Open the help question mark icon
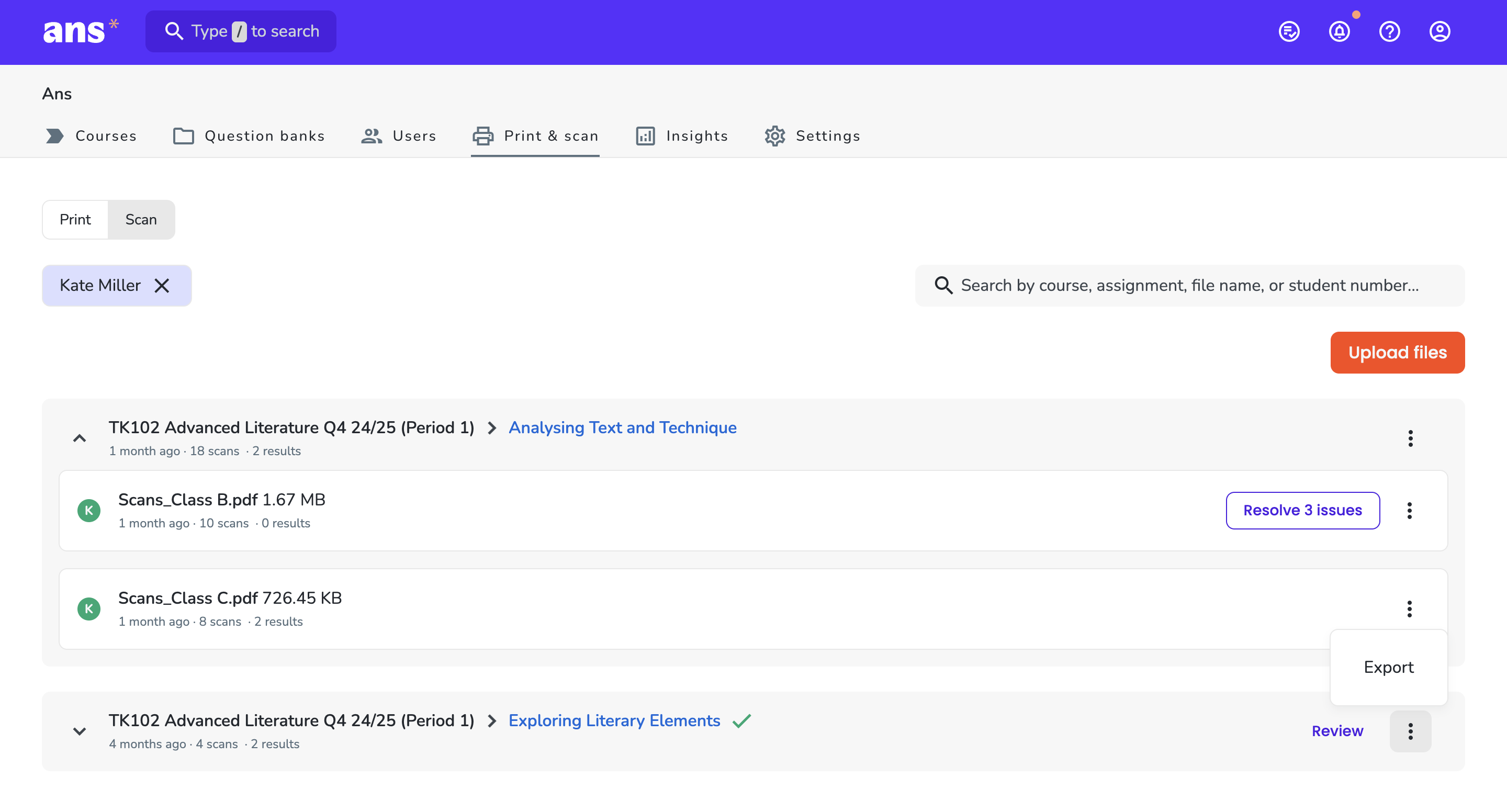Screen dimensions: 1507x812 [1389, 31]
